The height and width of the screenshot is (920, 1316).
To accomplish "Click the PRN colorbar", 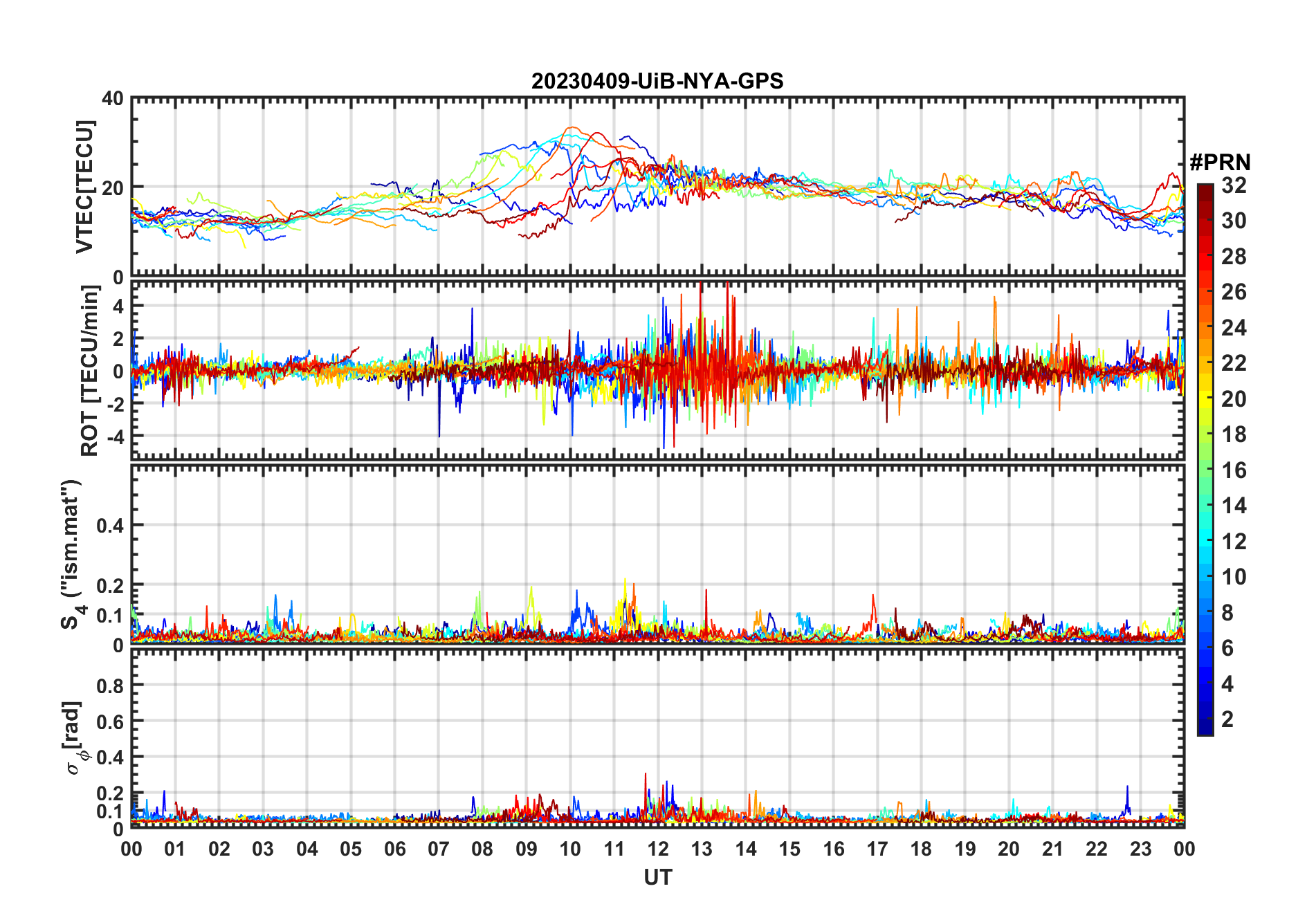I will click(1205, 459).
